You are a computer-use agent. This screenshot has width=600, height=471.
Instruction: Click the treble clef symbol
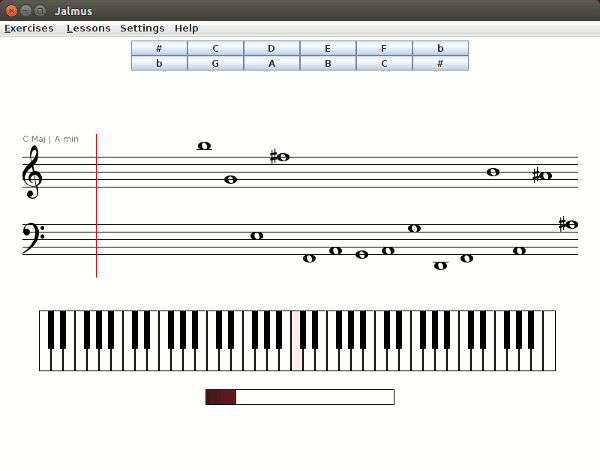[32, 171]
